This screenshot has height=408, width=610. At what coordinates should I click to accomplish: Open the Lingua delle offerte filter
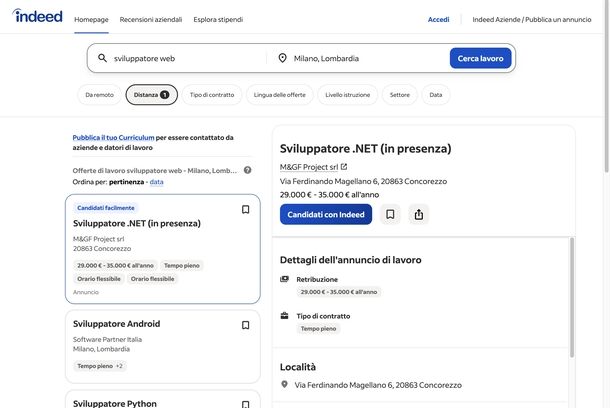click(x=280, y=95)
